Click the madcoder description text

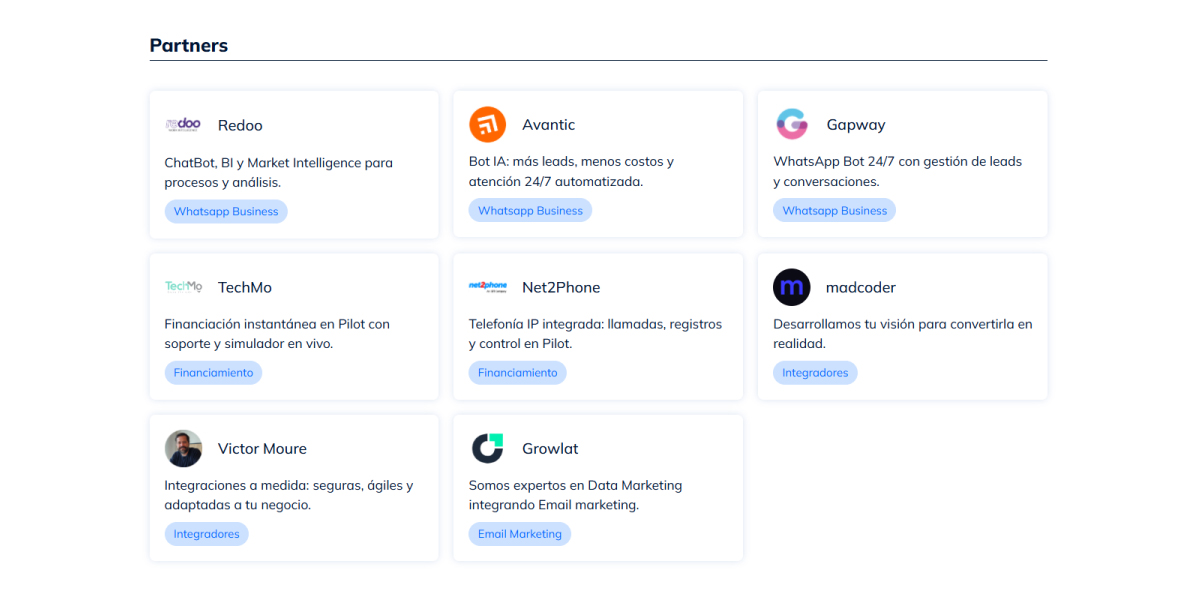902,334
